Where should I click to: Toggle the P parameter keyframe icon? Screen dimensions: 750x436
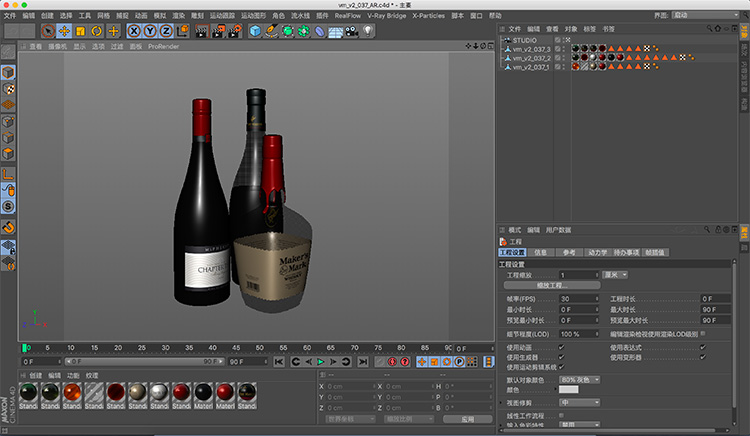459,362
